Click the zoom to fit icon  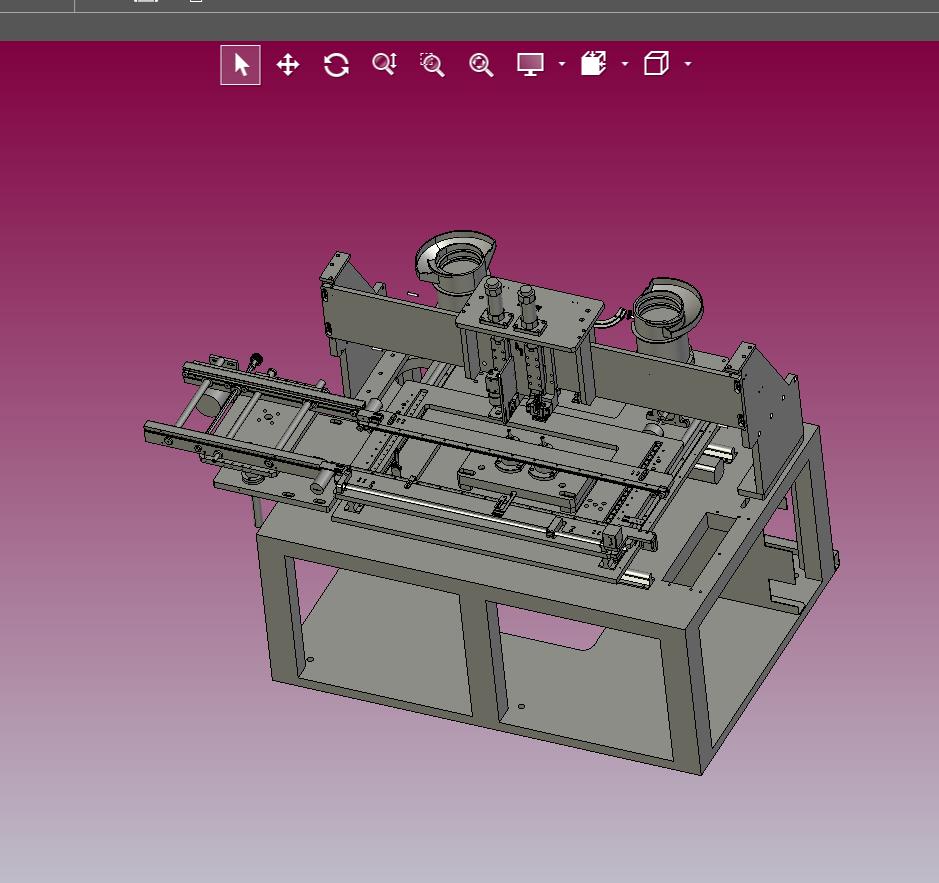[481, 65]
